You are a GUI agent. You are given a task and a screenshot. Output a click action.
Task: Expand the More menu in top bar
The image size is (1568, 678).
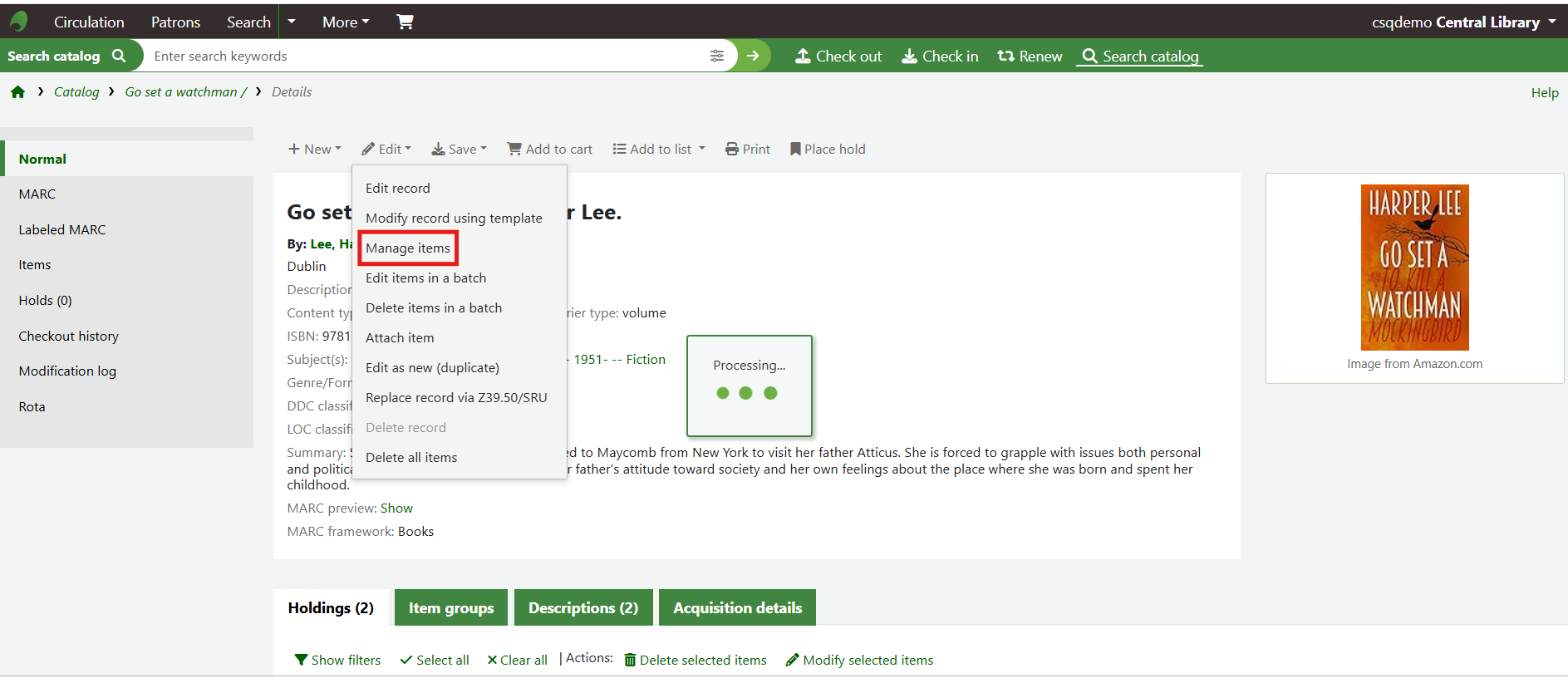[x=346, y=22]
